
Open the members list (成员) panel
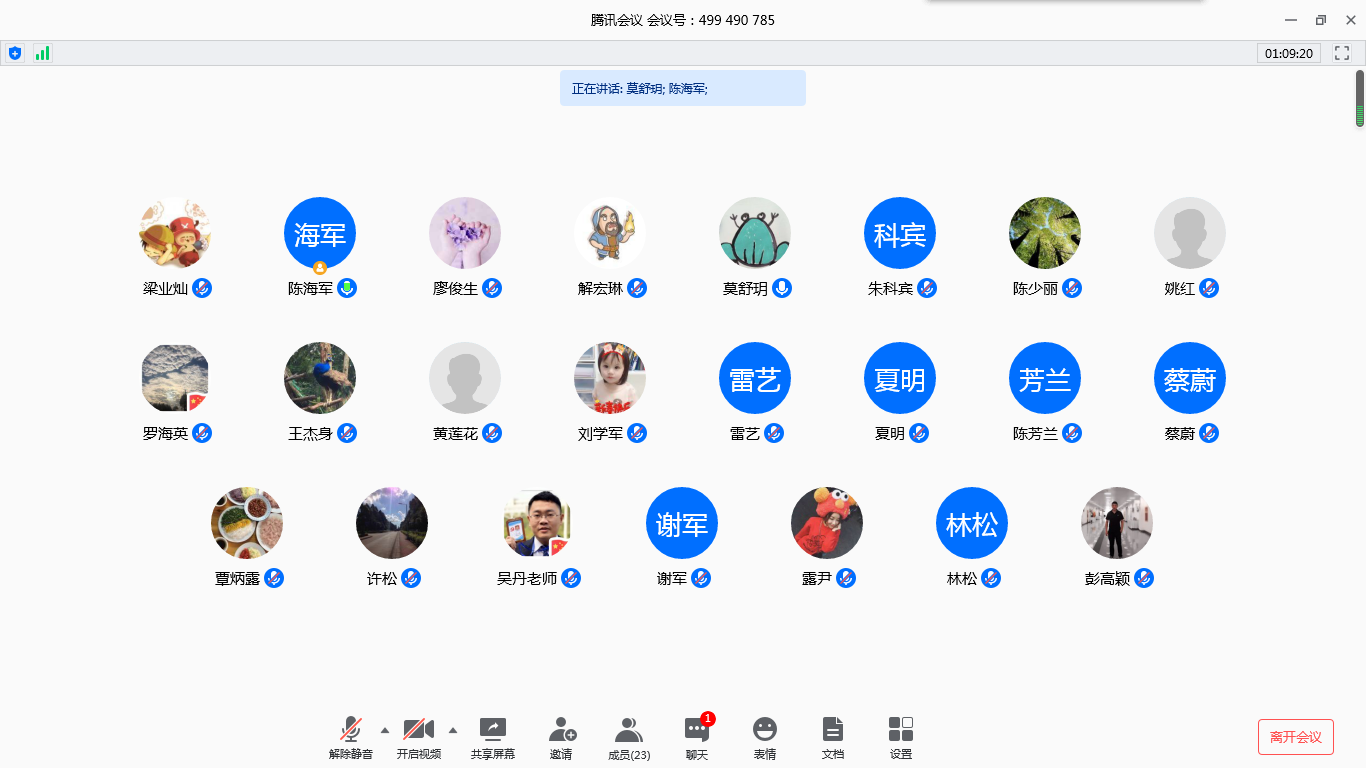click(x=629, y=729)
